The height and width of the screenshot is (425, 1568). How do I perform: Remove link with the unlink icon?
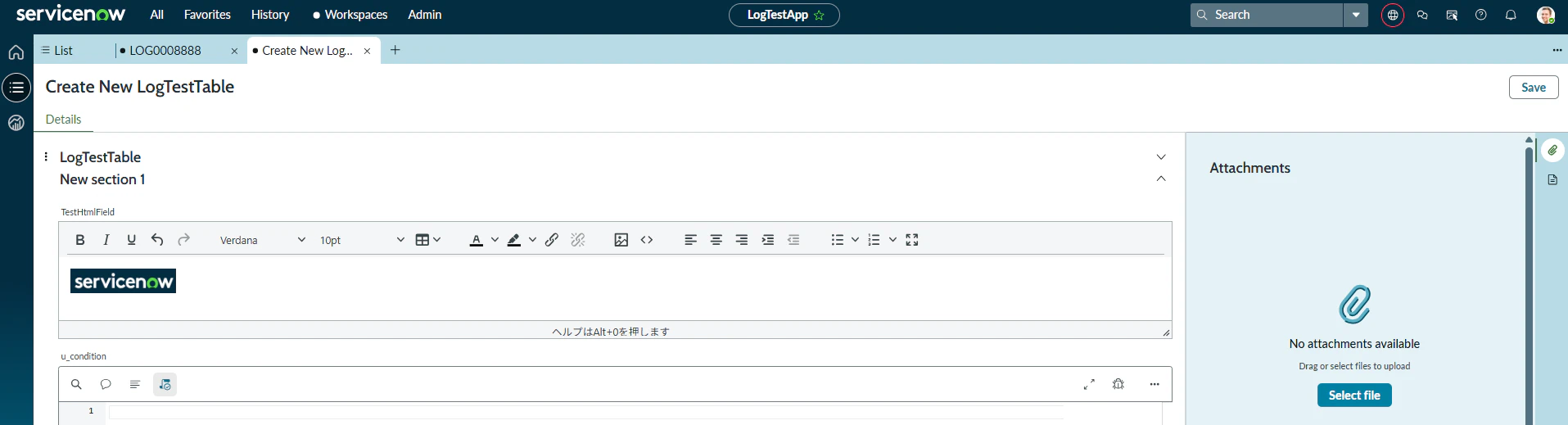pyautogui.click(x=578, y=240)
